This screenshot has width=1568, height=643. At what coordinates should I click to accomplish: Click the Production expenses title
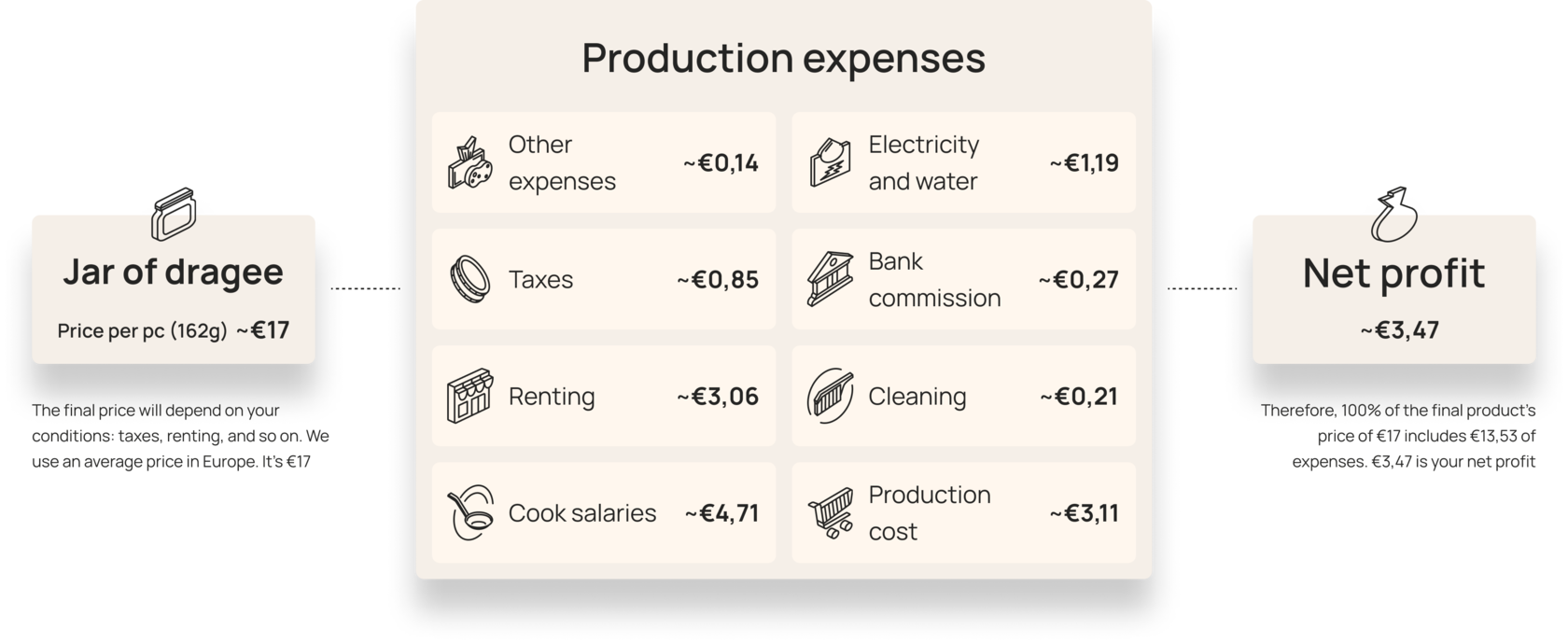(x=784, y=58)
